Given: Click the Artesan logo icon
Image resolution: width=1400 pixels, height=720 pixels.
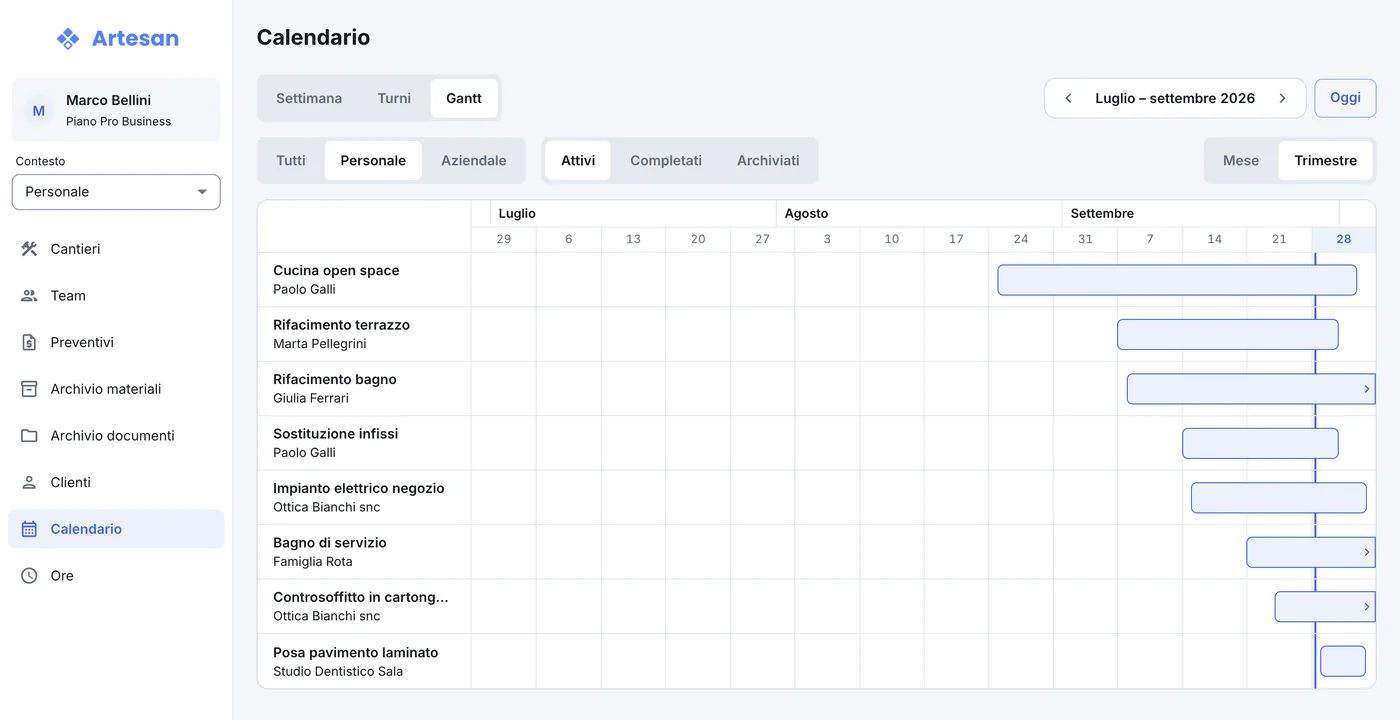Looking at the screenshot, I should pyautogui.click(x=68, y=39).
